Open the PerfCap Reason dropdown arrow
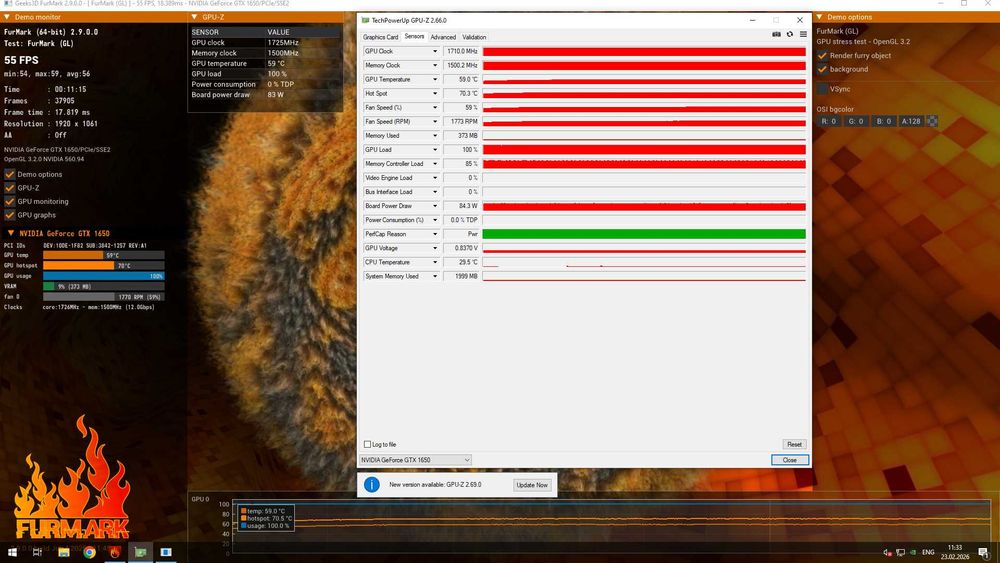This screenshot has height=563, width=1000. (435, 234)
